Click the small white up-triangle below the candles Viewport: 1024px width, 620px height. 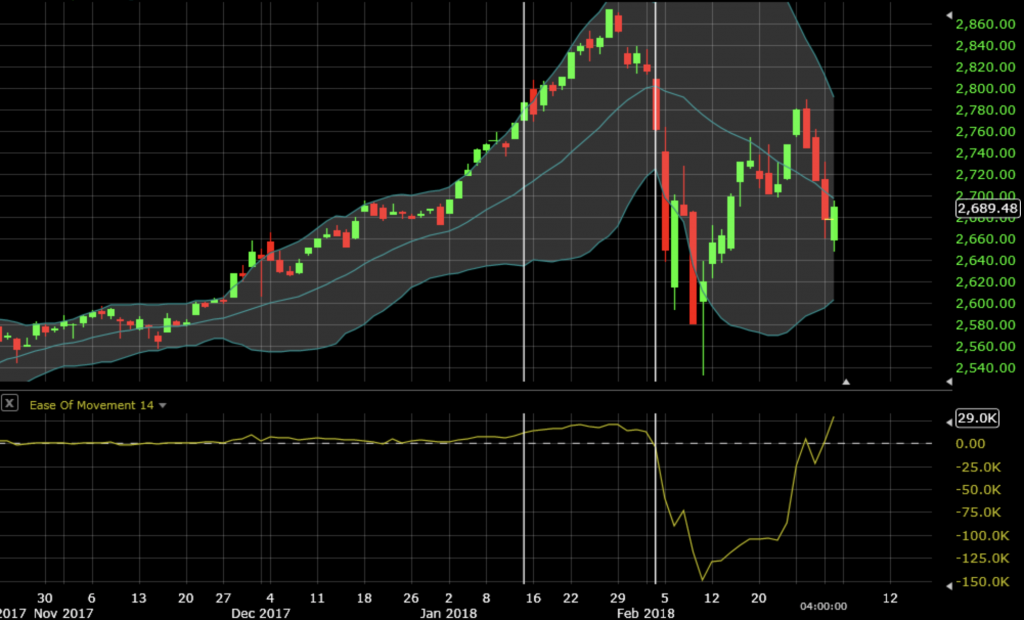coord(847,382)
